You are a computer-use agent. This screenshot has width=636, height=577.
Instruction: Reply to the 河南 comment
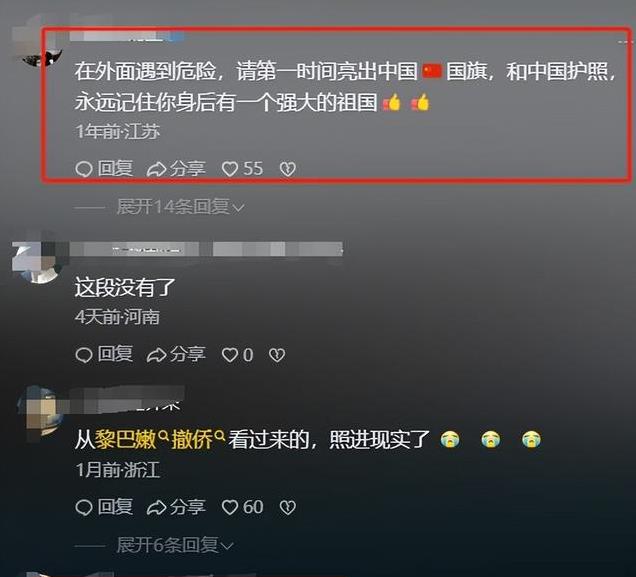coord(104,354)
